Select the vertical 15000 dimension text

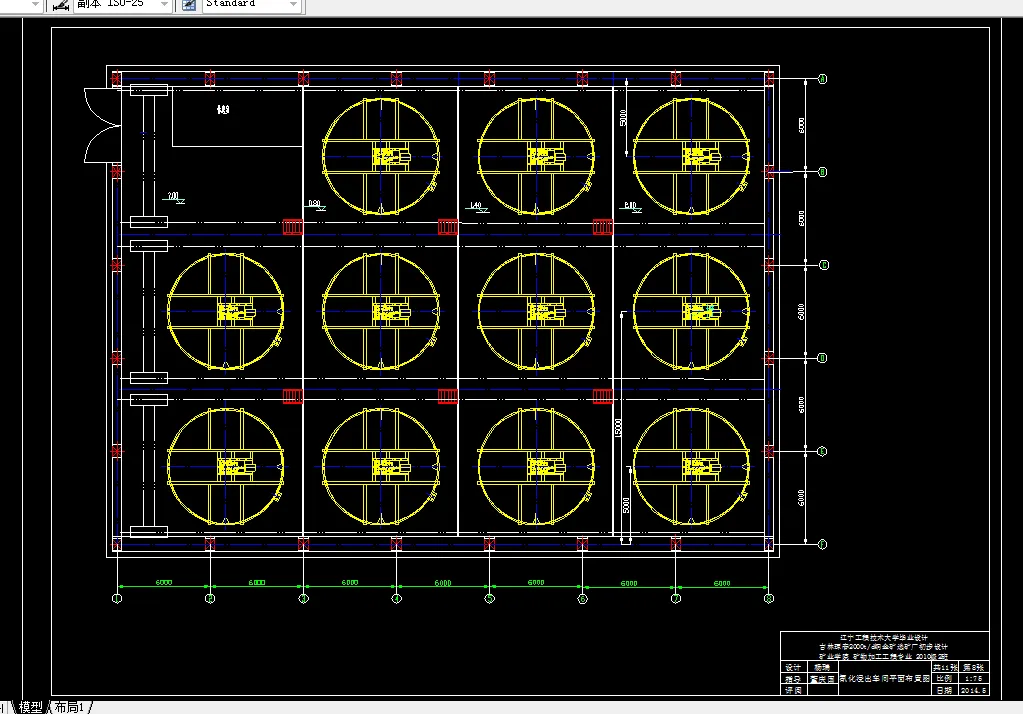[x=618, y=427]
